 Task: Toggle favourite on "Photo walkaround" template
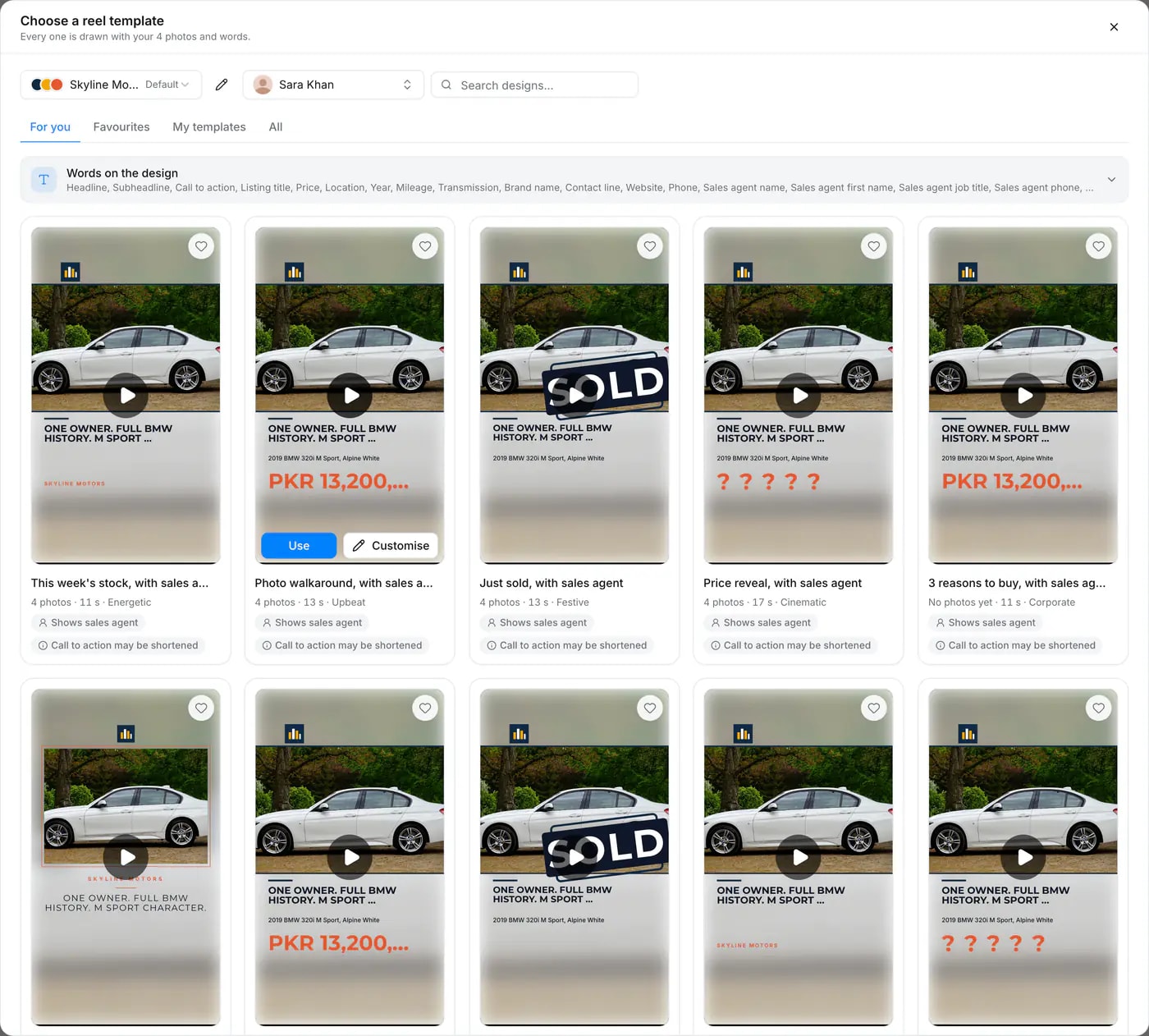point(425,246)
